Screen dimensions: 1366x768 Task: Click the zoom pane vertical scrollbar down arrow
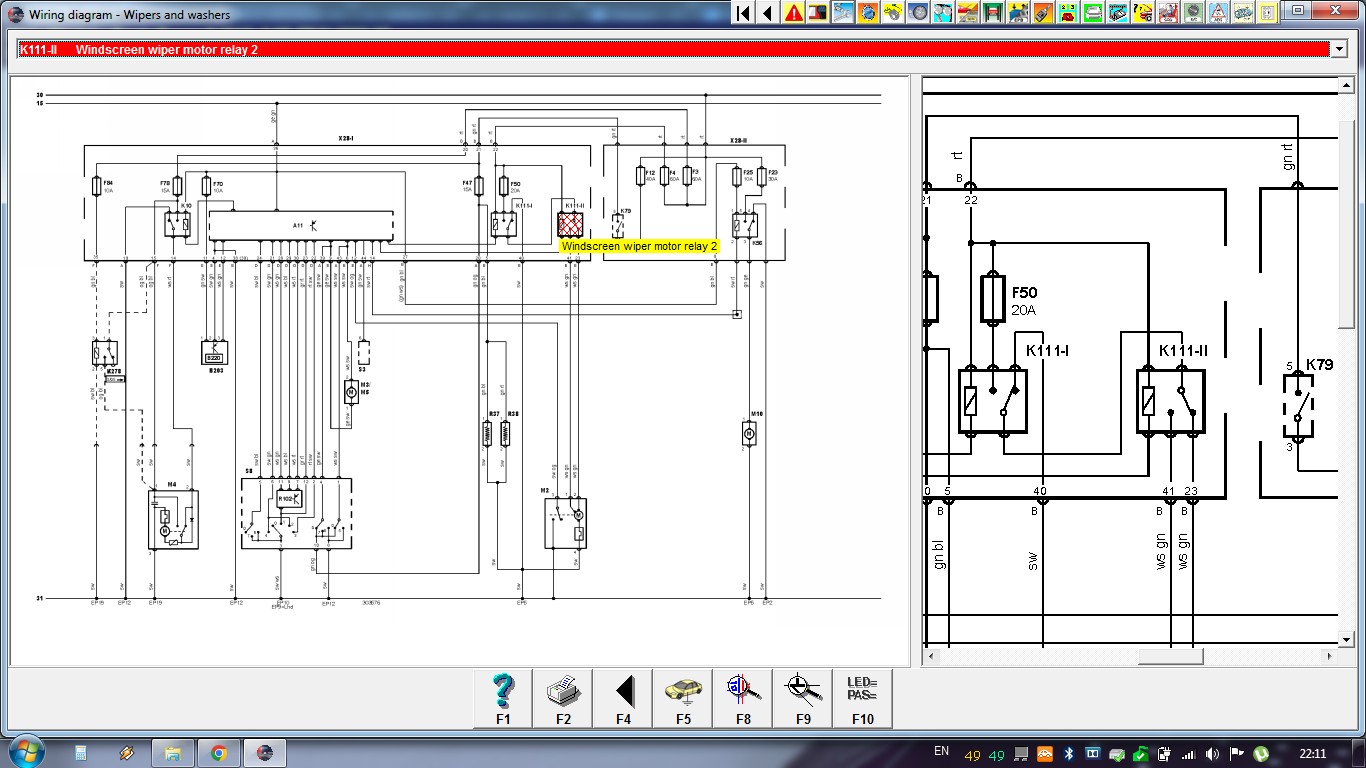[1346, 638]
